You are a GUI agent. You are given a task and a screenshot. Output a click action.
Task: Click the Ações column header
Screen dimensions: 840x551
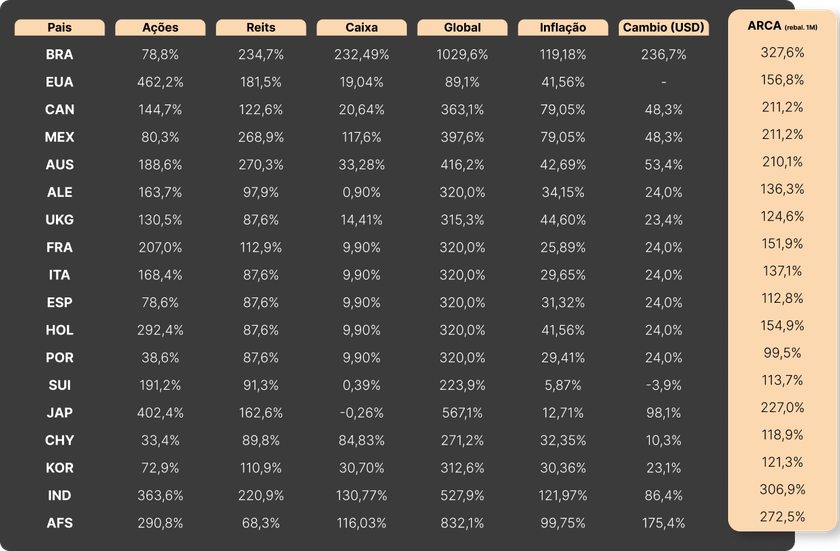[160, 28]
